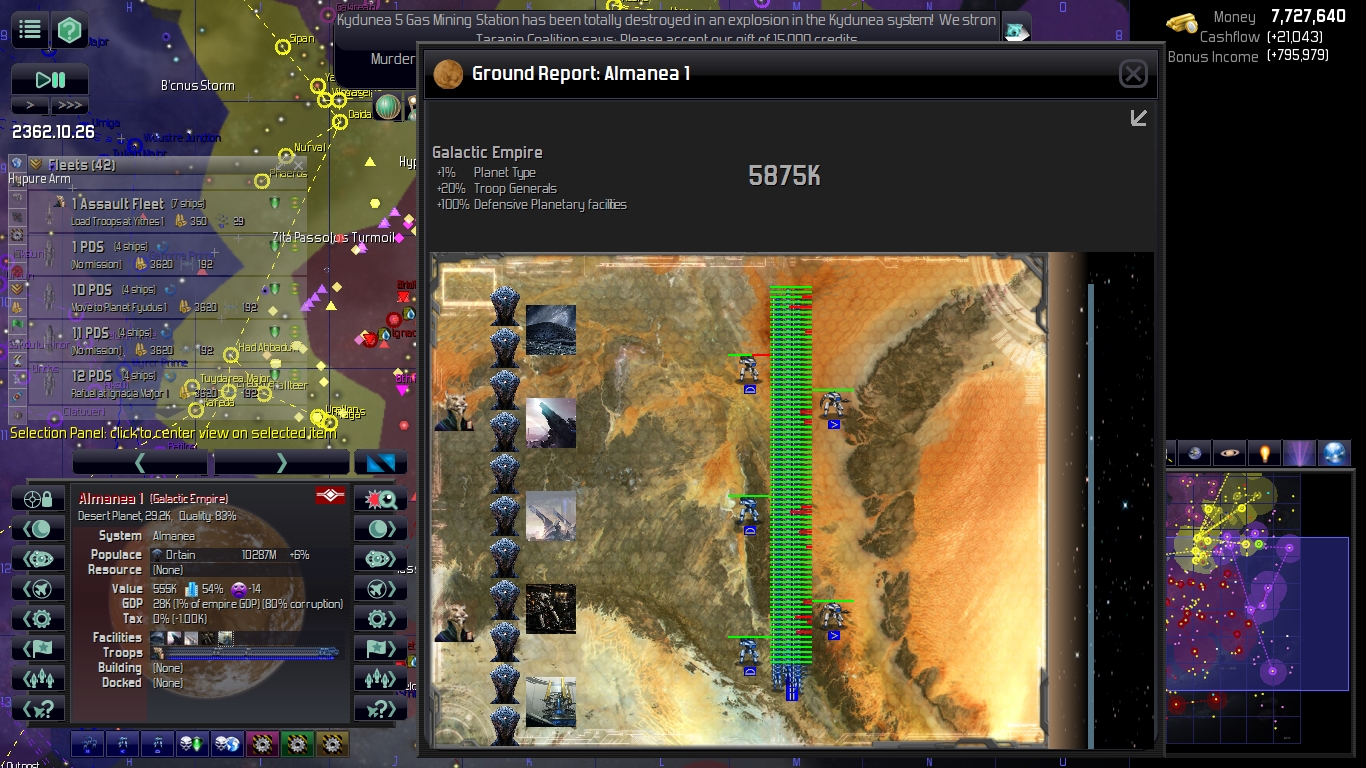Click the zoom-to-selection magnifier explosion icon
Screen dimensions: 1366x768
381,498
